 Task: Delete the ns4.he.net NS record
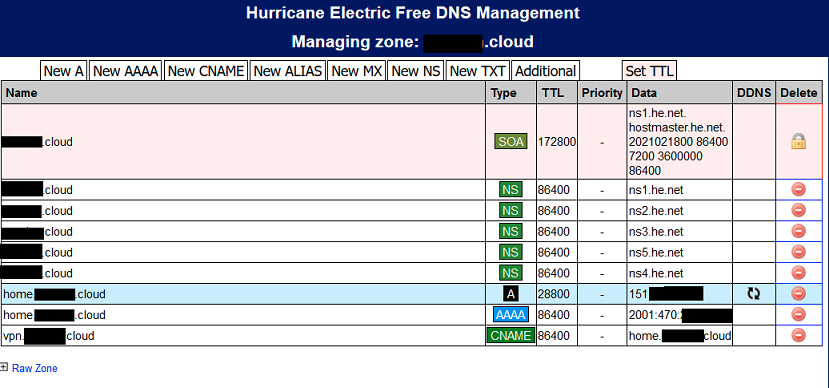pos(798,273)
